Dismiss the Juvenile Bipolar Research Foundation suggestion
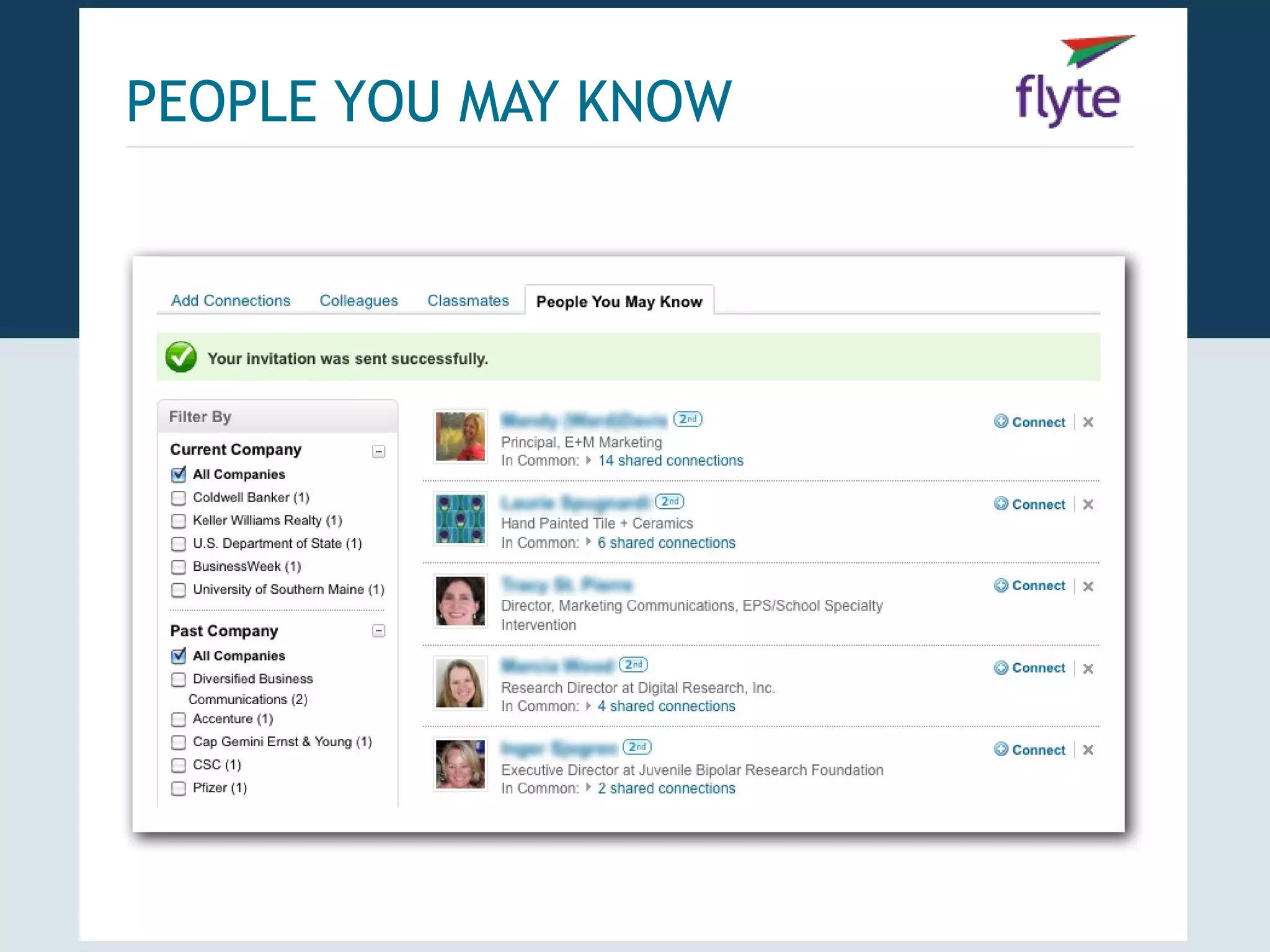Viewport: 1270px width, 952px height. coord(1088,750)
